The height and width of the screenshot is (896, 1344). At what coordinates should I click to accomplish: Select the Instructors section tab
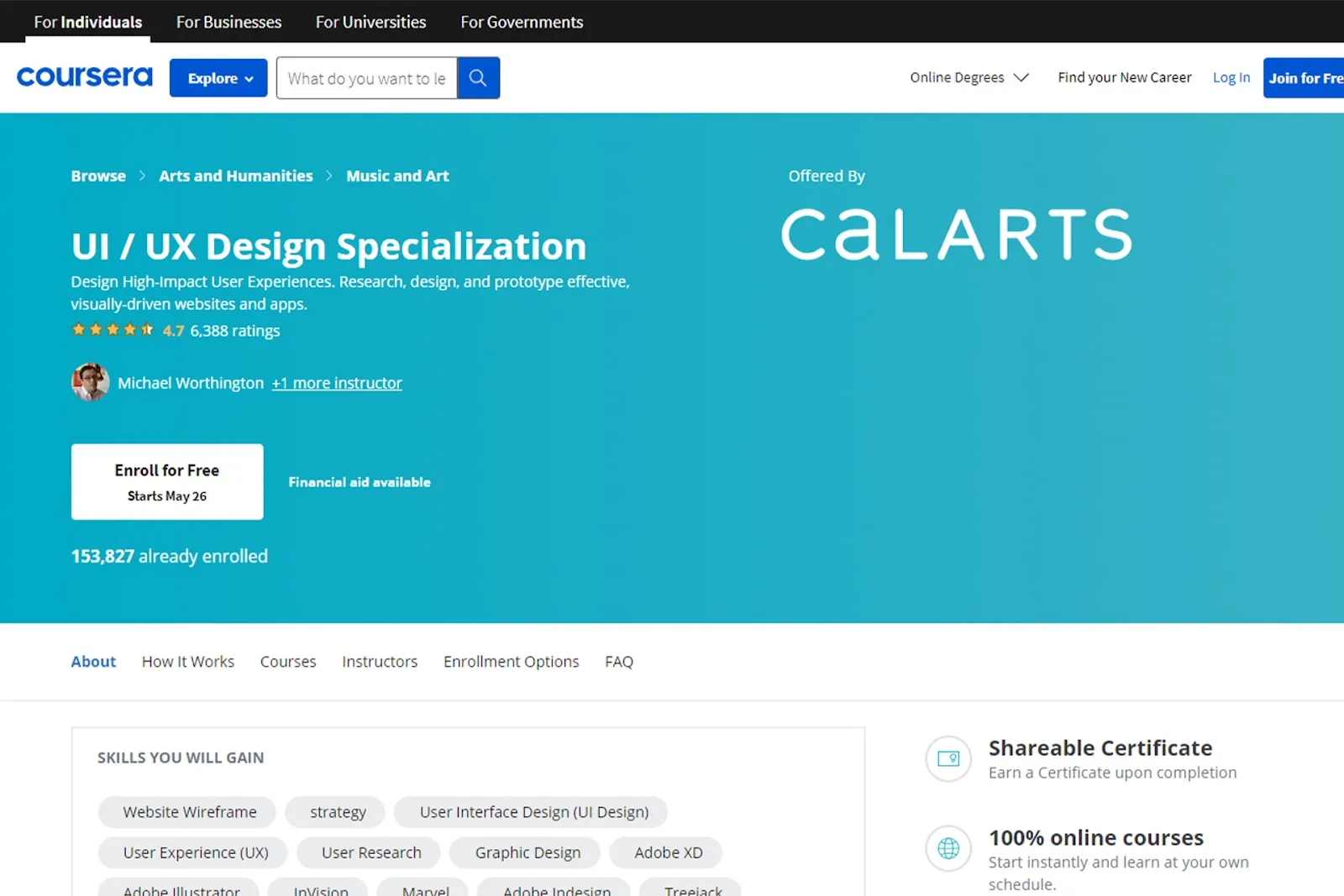point(380,662)
